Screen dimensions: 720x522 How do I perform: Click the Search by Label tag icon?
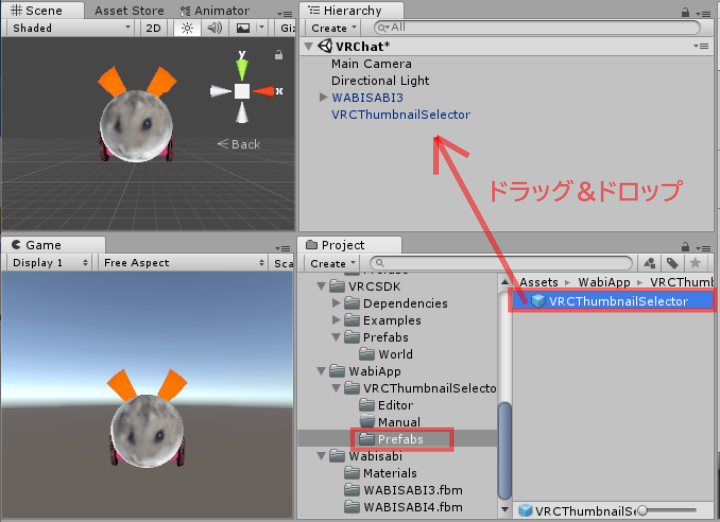point(672,263)
